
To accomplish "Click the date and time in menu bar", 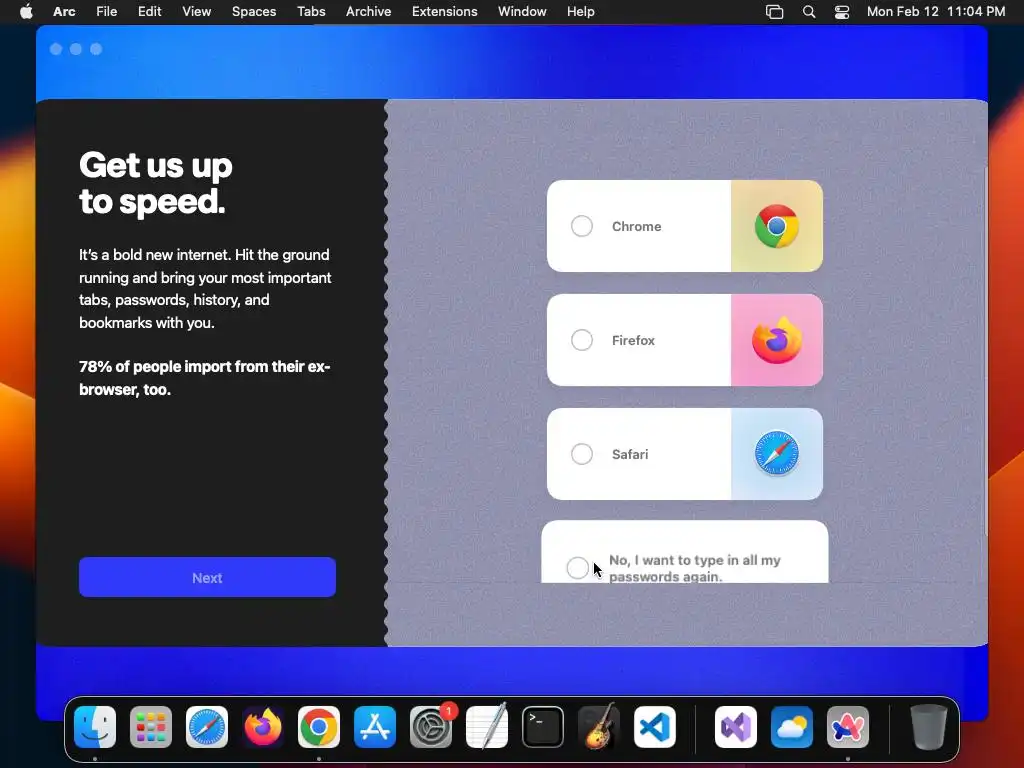I will click(x=936, y=12).
